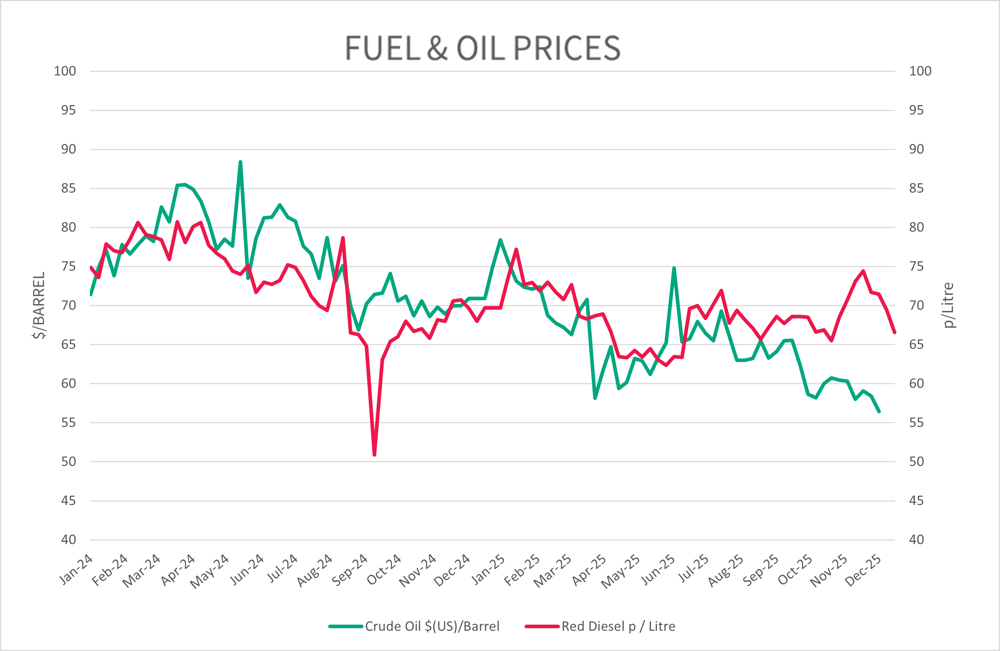1000x651 pixels.
Task: Click the crude oil line's highest peak near 88
Action: (x=241, y=162)
